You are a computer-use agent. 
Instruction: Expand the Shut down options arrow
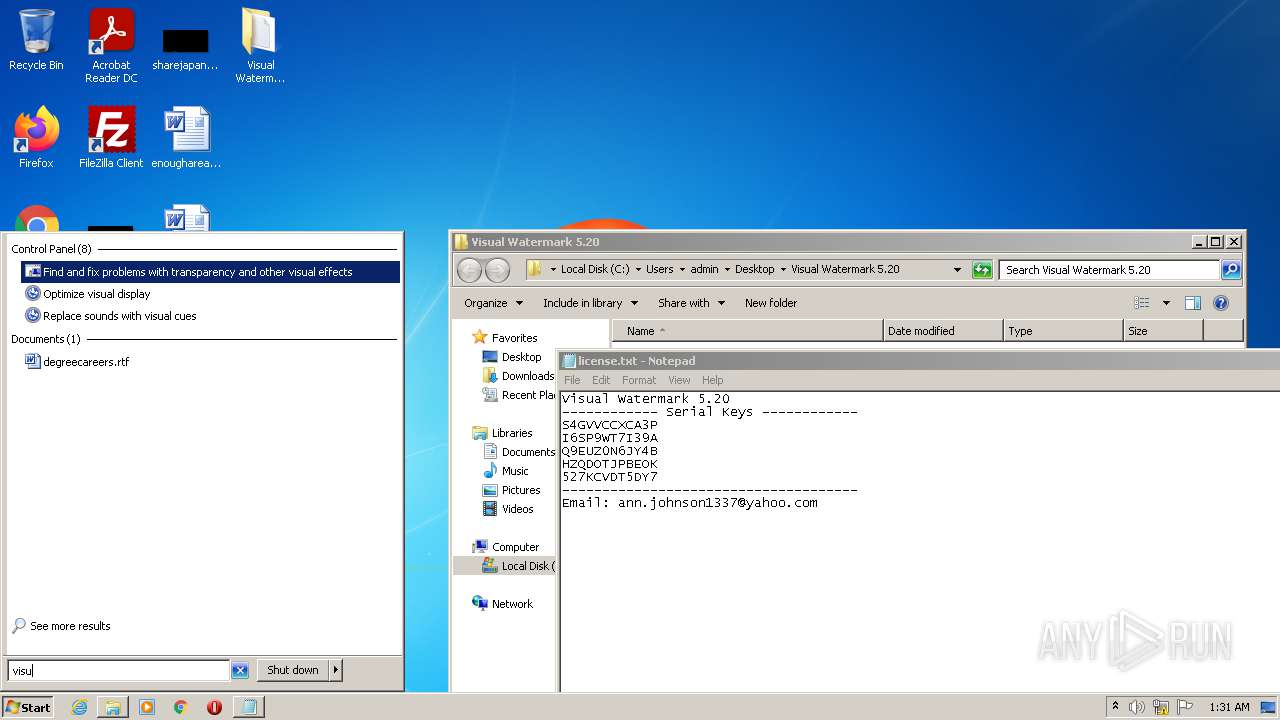pos(336,670)
